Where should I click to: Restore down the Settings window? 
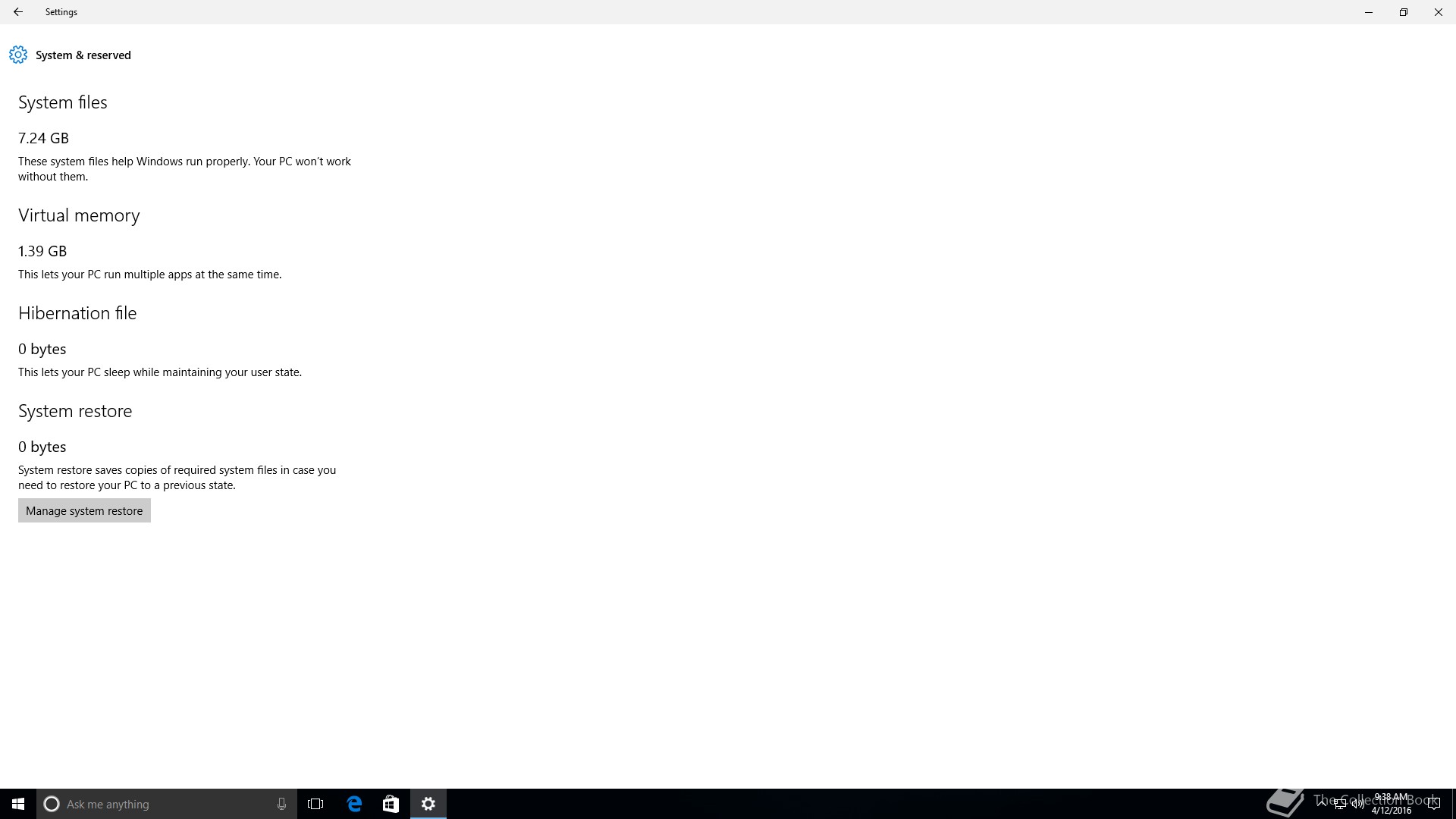pyautogui.click(x=1404, y=12)
